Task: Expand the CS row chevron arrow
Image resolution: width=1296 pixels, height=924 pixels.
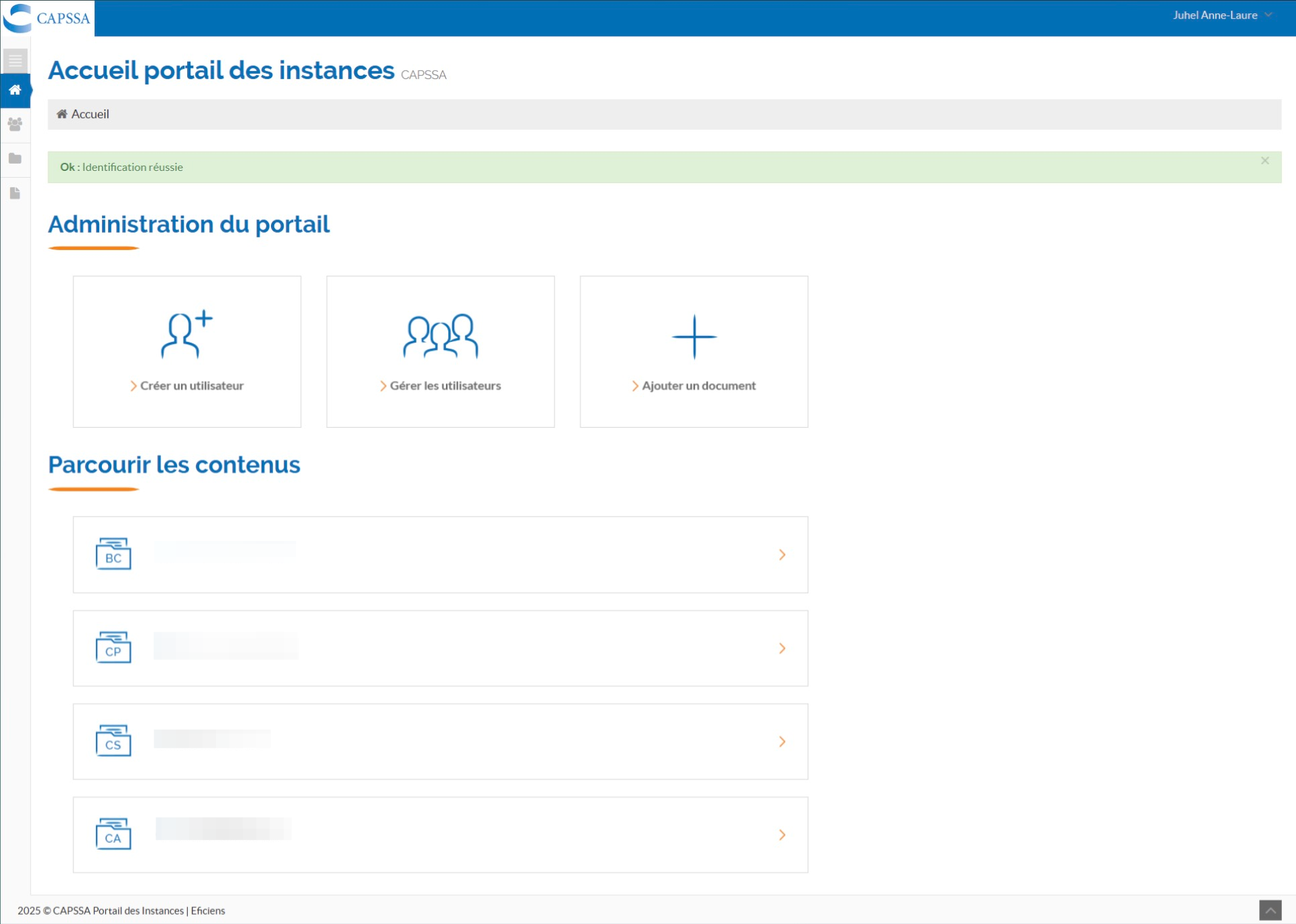Action: 781,742
